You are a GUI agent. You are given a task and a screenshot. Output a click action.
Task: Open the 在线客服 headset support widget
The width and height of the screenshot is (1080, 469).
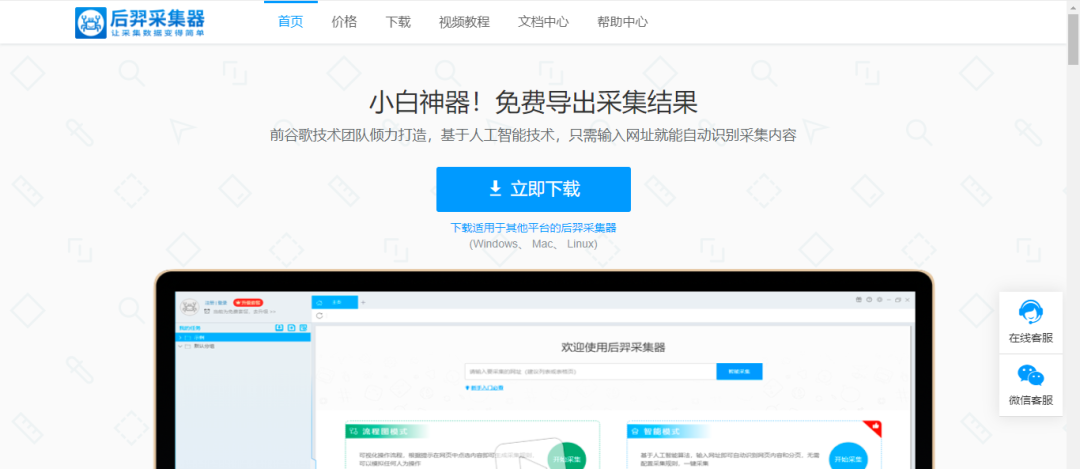(x=1030, y=323)
